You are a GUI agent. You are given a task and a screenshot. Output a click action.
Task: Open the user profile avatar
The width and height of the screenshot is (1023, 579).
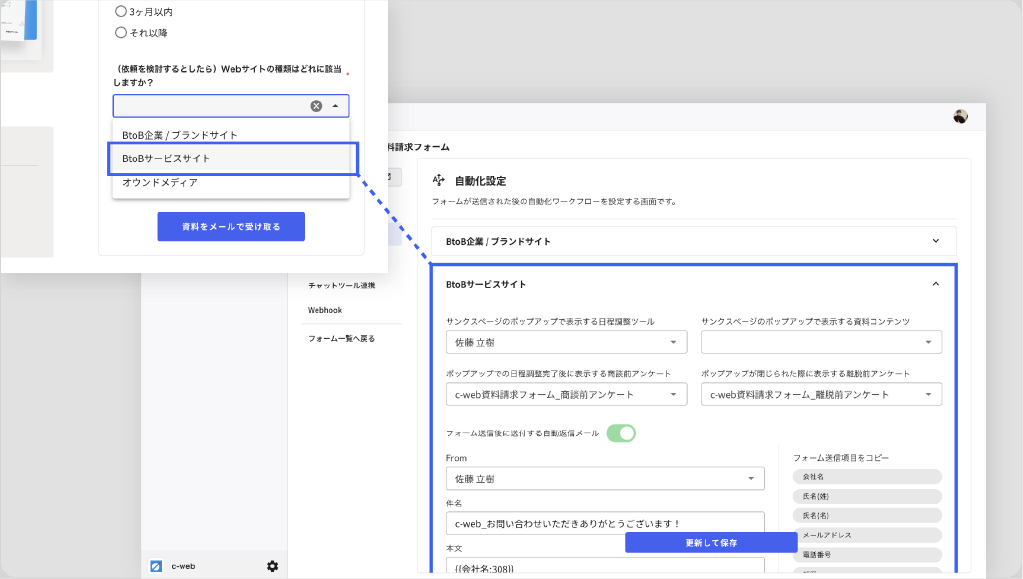[x=960, y=117]
